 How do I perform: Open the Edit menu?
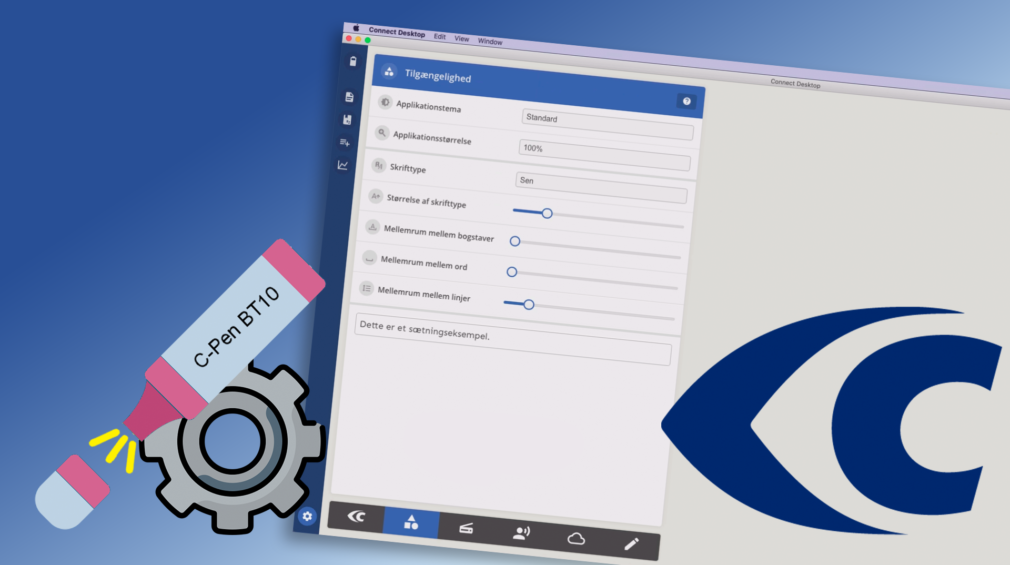pyautogui.click(x=440, y=36)
